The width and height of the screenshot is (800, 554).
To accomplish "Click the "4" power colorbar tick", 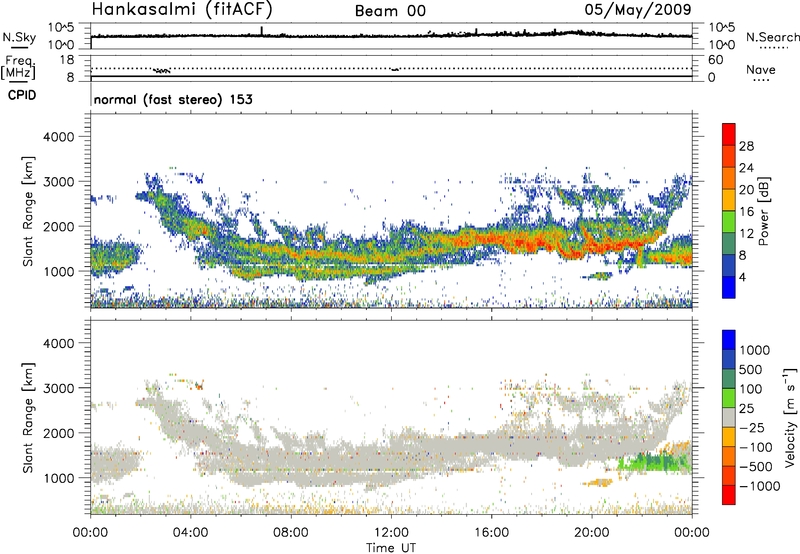I will click(x=742, y=278).
